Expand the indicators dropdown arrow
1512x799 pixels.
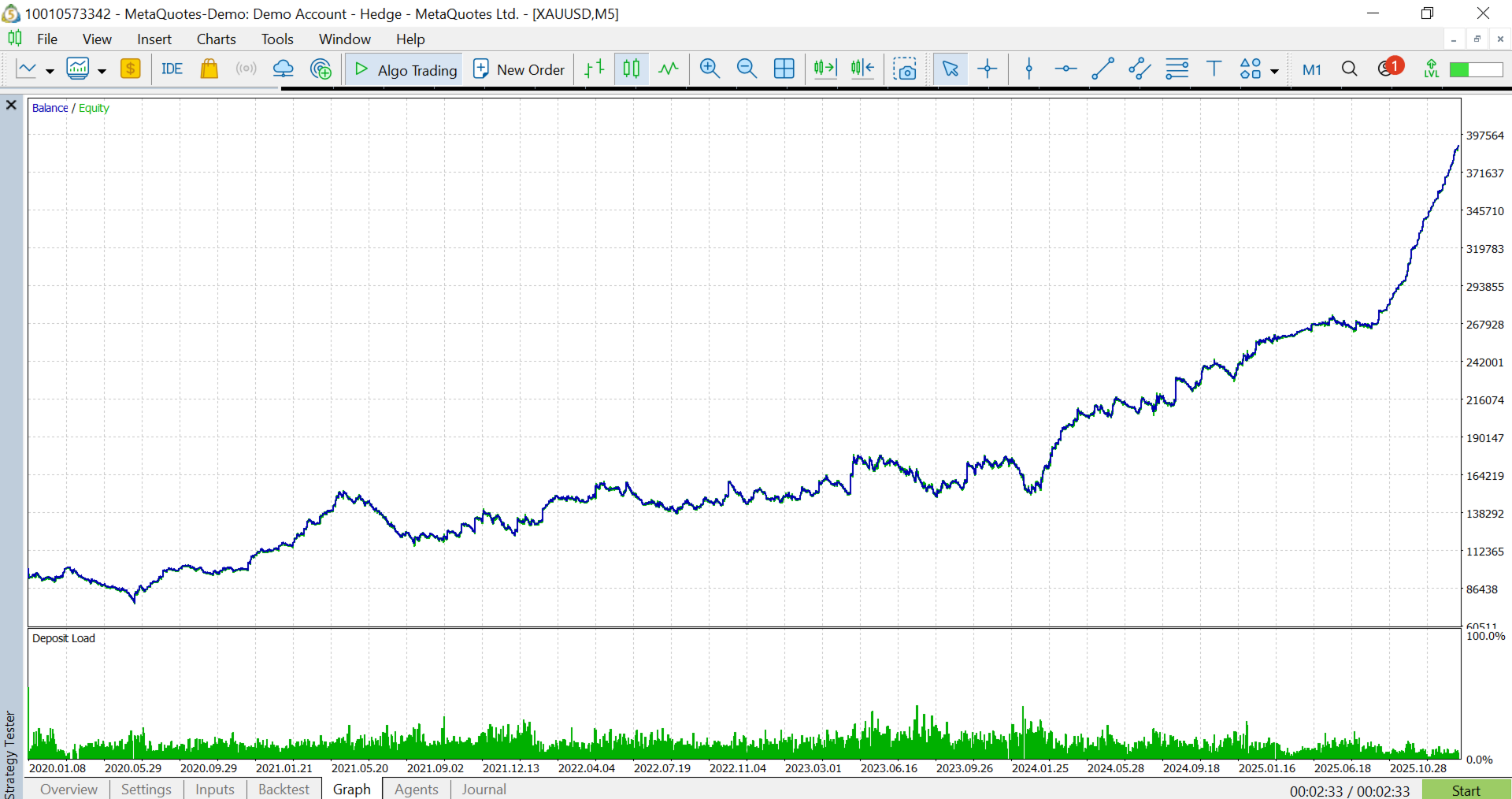[x=102, y=71]
